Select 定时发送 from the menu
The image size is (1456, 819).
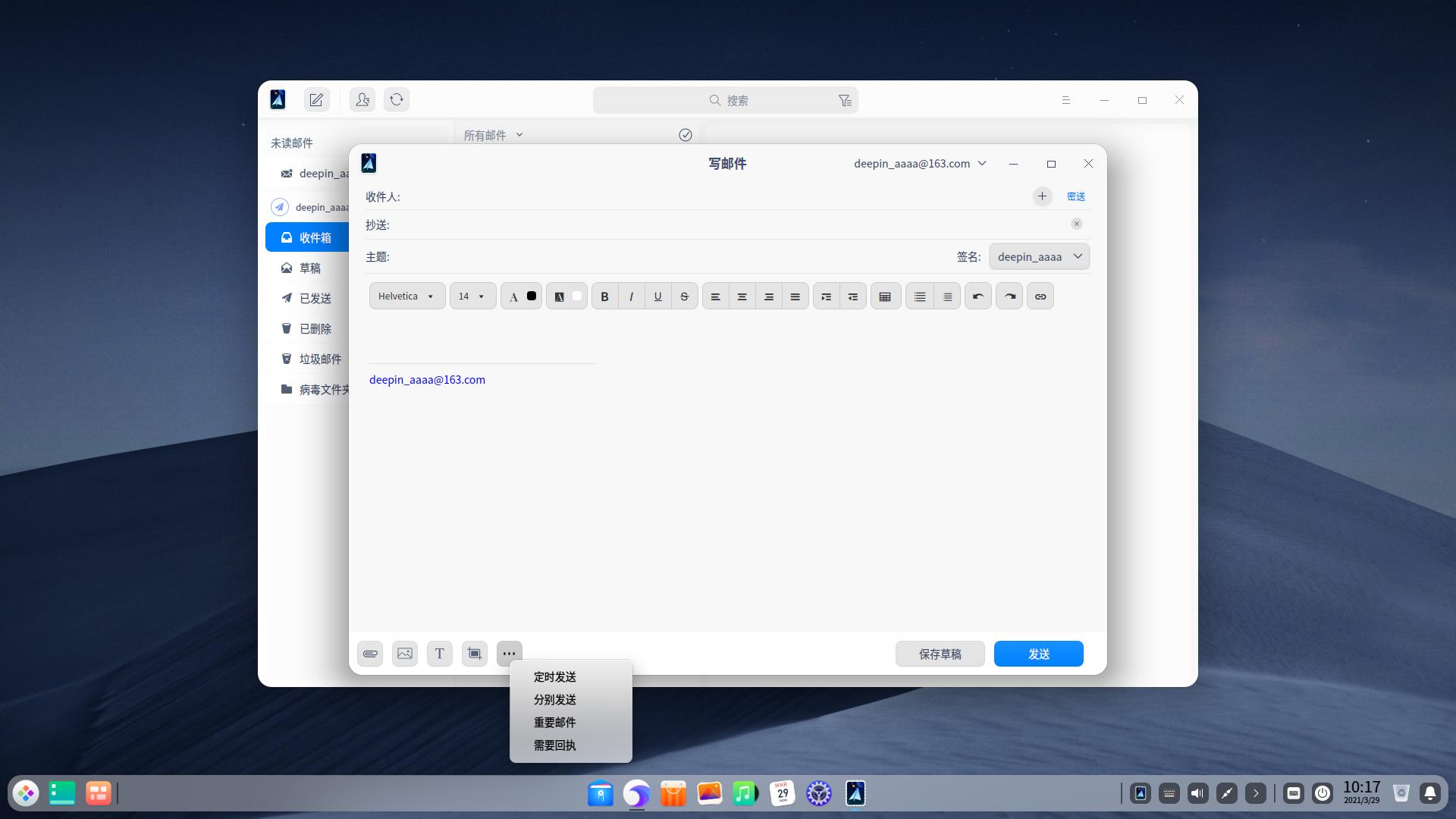click(x=554, y=677)
